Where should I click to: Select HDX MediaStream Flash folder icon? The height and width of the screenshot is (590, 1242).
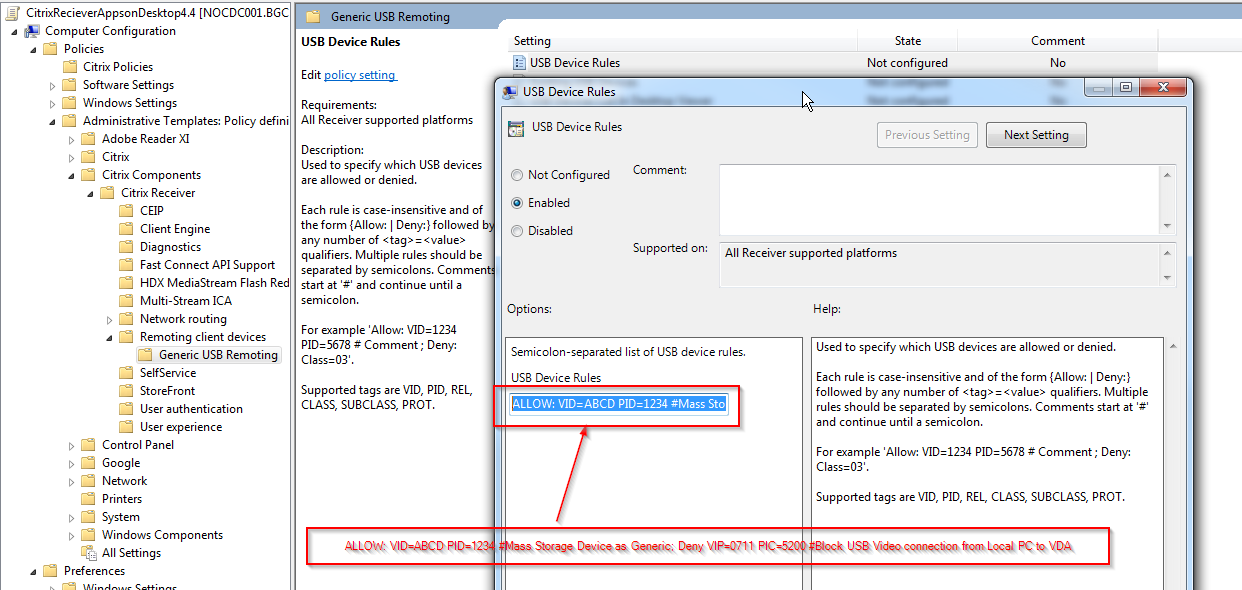[125, 283]
